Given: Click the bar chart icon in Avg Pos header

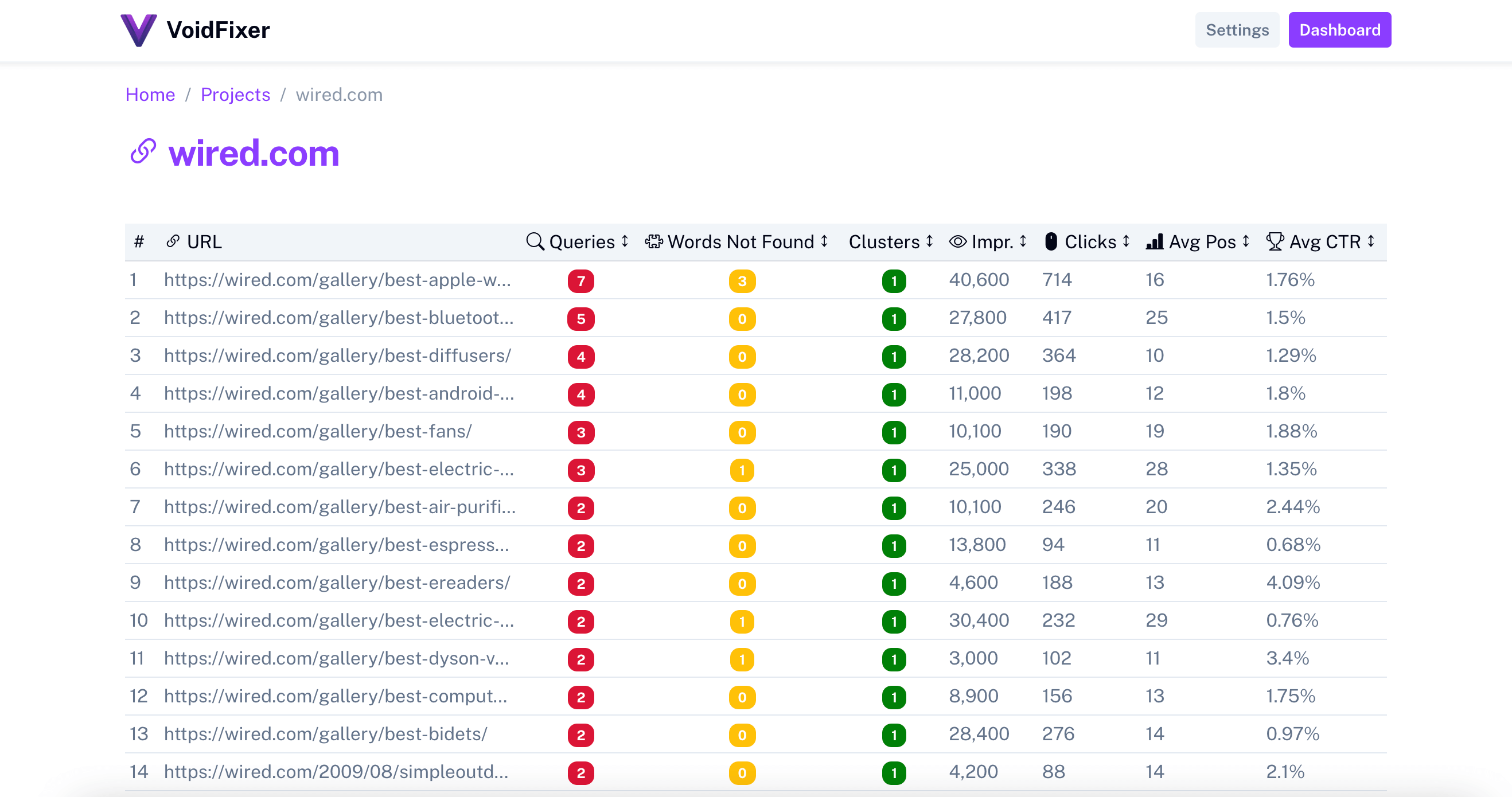Looking at the screenshot, I should click(x=1154, y=241).
